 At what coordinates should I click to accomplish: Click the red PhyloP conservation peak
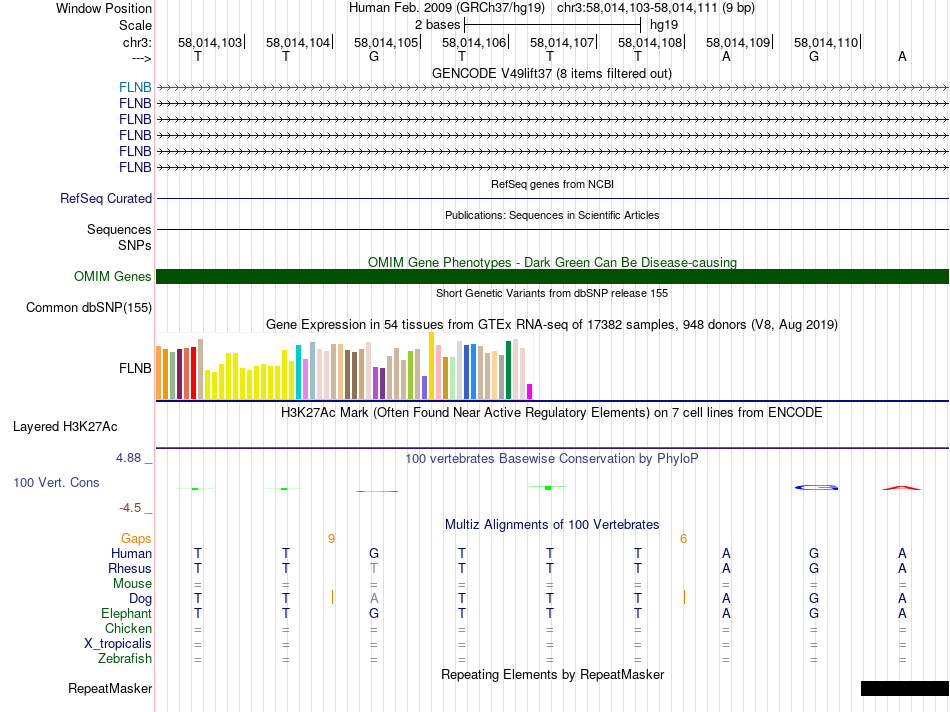(902, 487)
